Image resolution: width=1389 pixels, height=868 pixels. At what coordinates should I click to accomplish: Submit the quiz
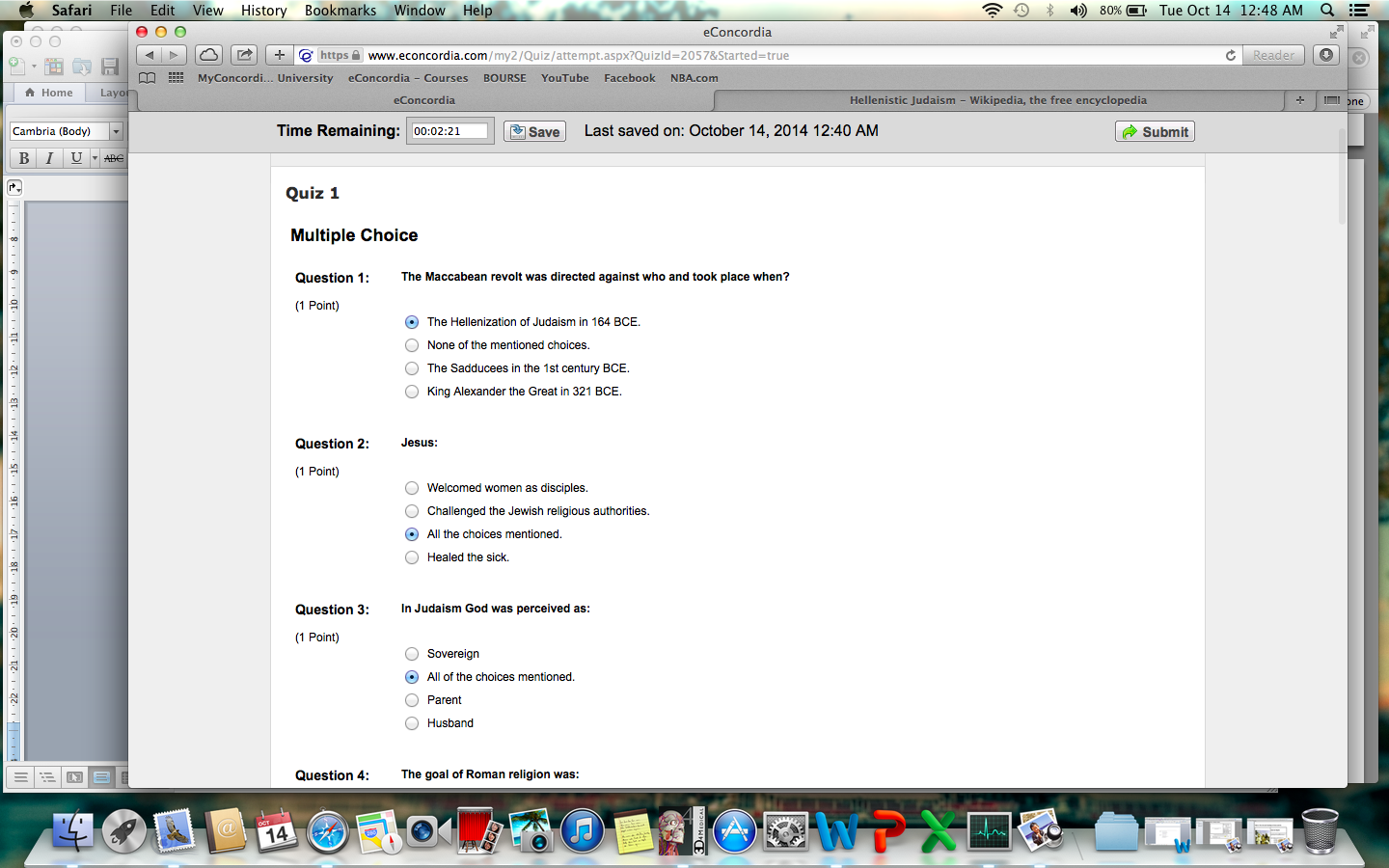1155,132
